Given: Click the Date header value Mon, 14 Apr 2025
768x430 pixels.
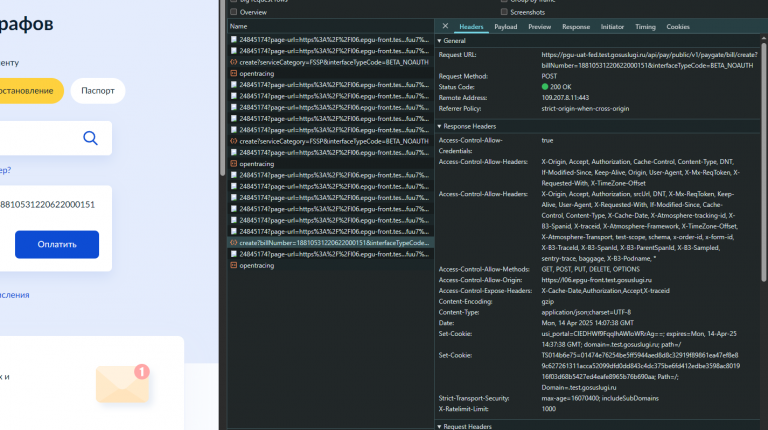Looking at the screenshot, I should (x=588, y=323).
